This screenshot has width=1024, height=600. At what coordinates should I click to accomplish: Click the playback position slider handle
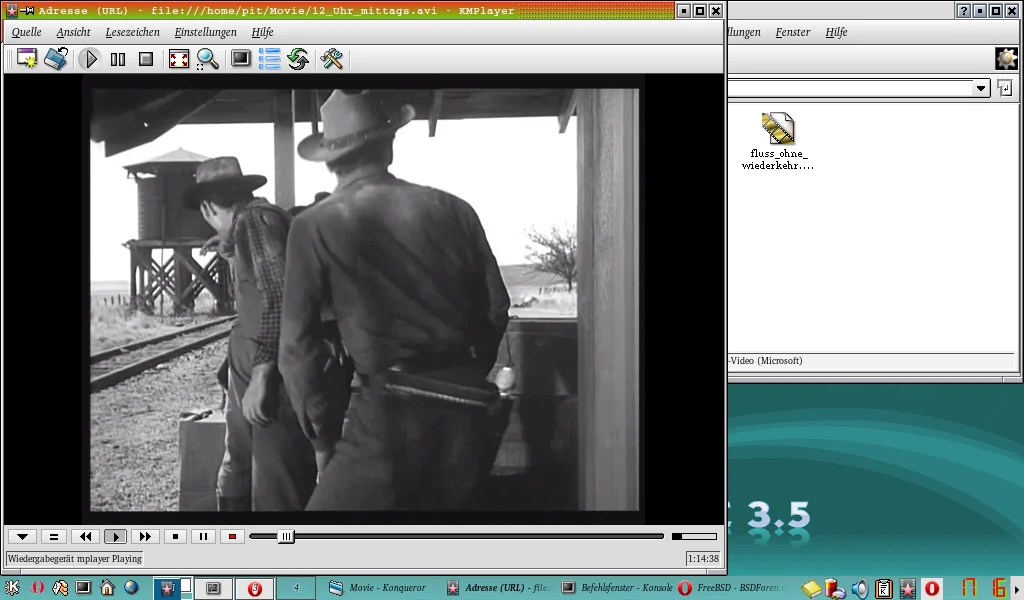tap(286, 537)
